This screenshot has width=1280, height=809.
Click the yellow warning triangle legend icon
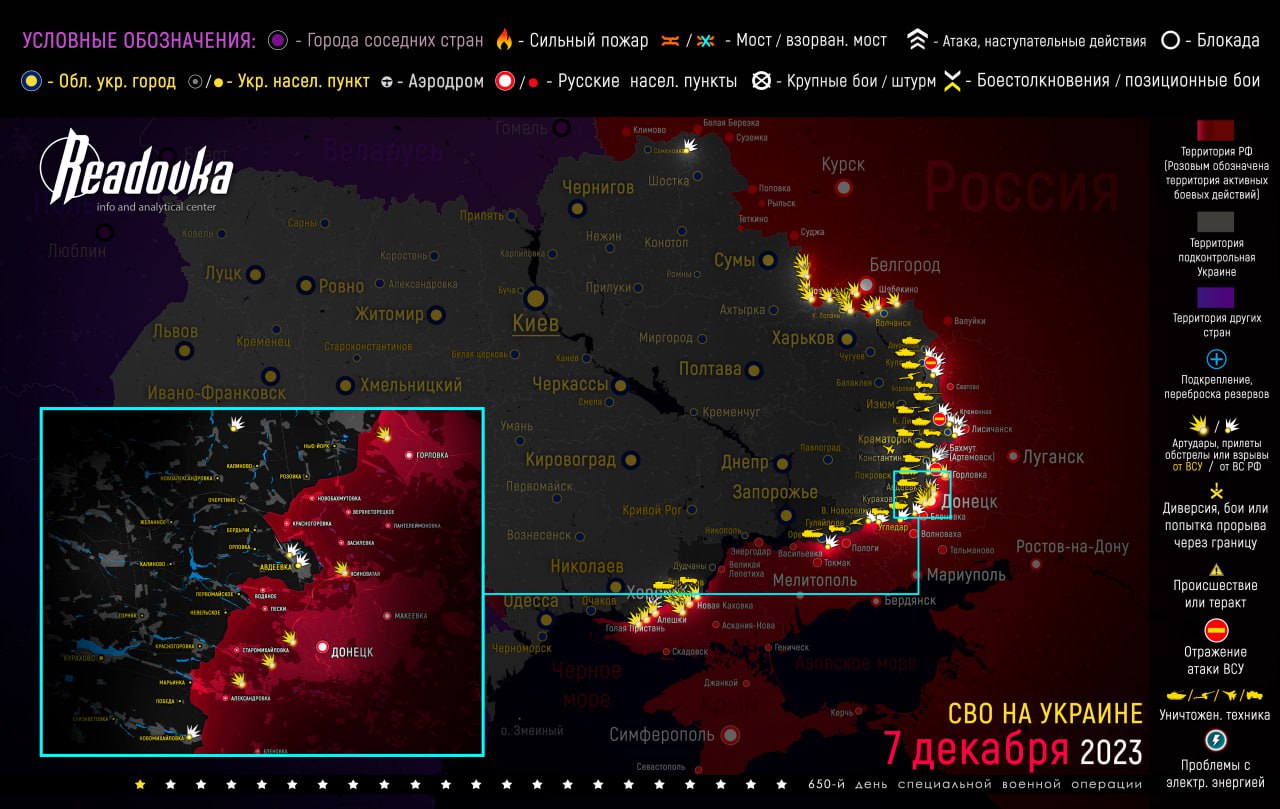(1216, 569)
